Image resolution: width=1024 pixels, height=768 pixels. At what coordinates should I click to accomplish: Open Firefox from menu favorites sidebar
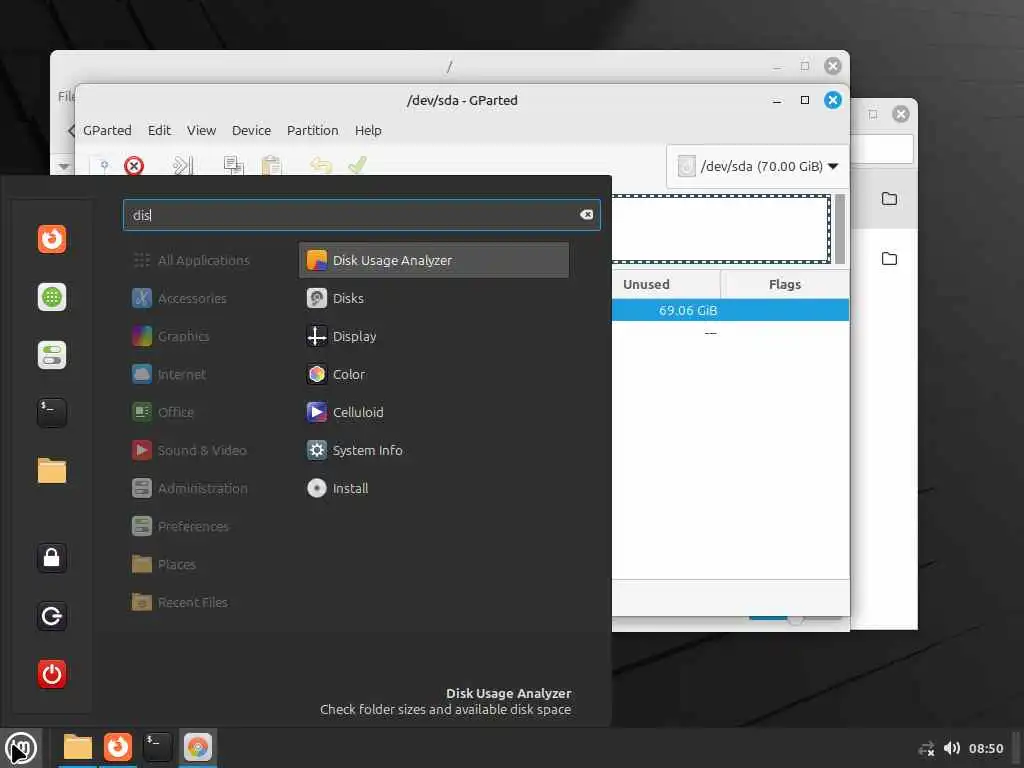(x=52, y=239)
